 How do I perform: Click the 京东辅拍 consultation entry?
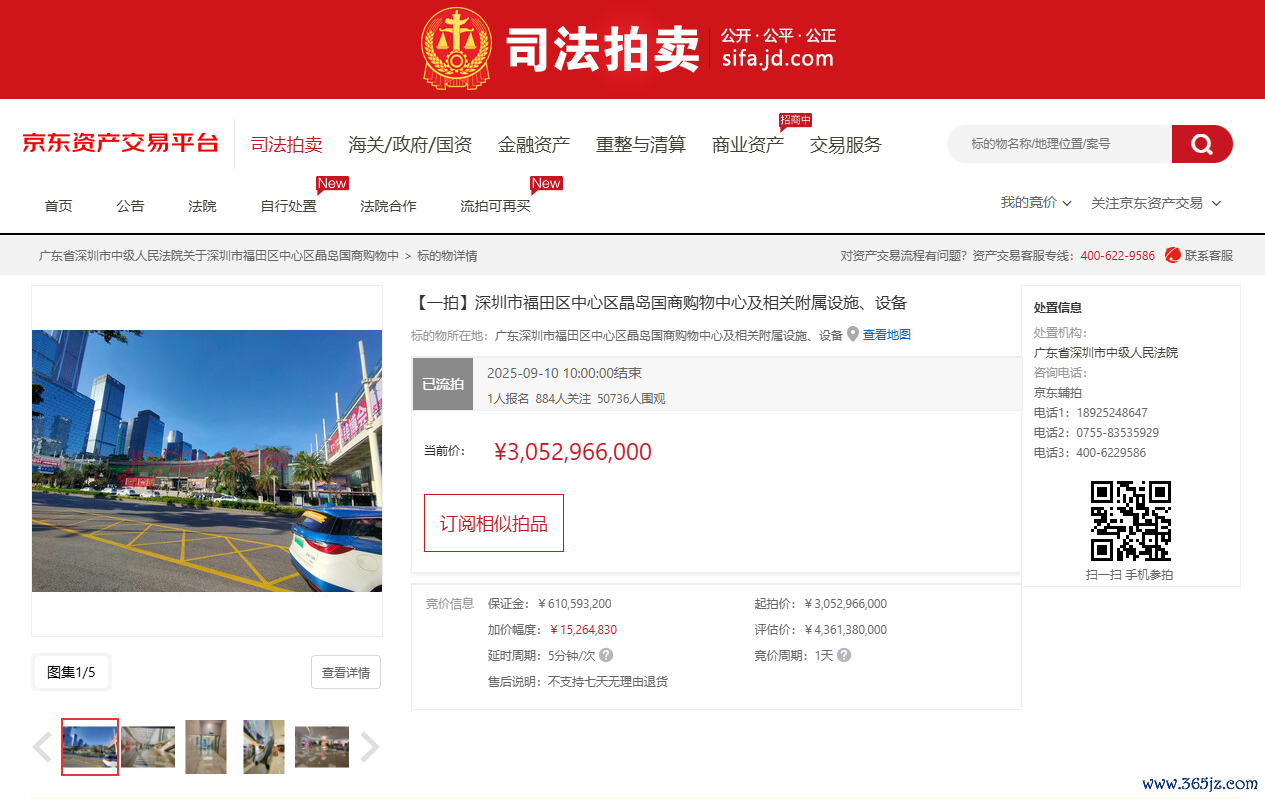pyautogui.click(x=1058, y=393)
